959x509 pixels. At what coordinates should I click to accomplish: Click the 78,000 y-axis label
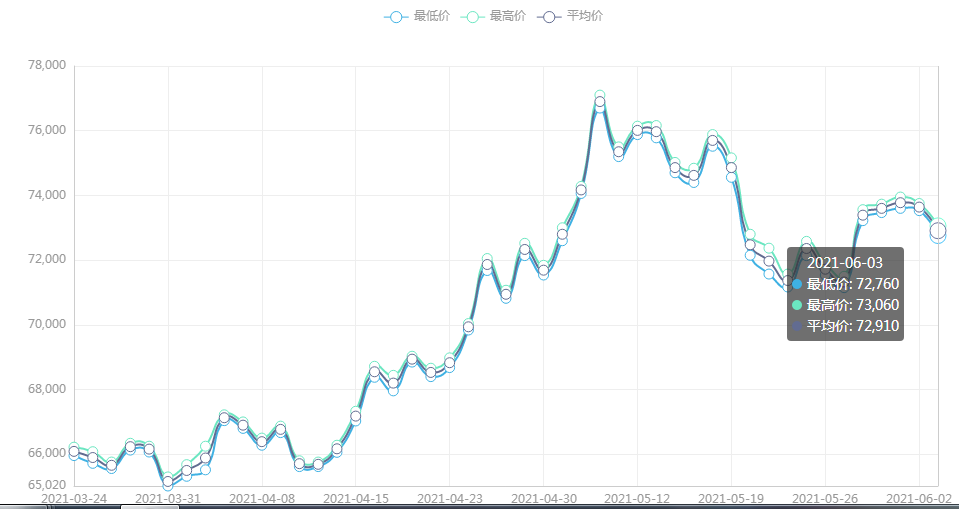point(46,66)
